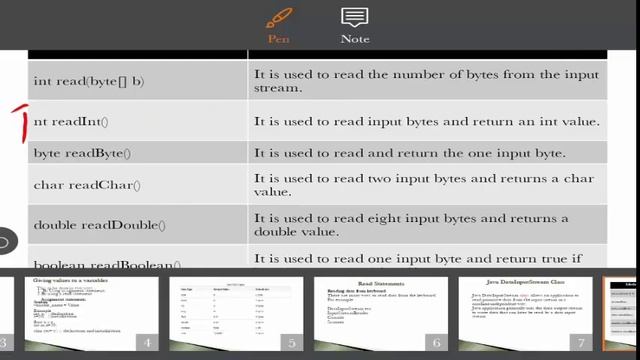This screenshot has height=360, width=640.
Task: Click 'double readDouble()' cell
Action: point(138,224)
